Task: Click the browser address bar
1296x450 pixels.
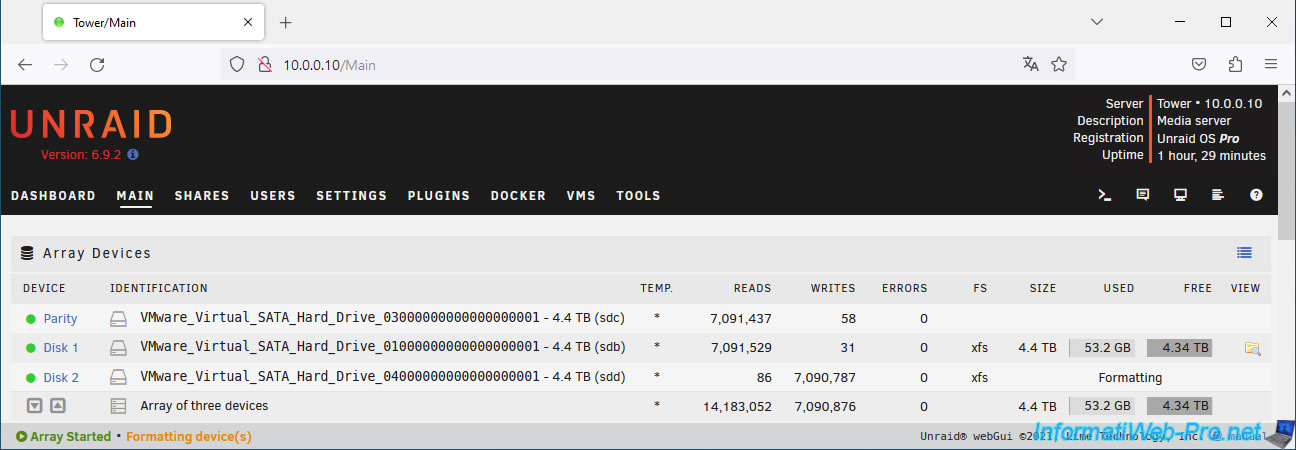Action: tap(640, 65)
